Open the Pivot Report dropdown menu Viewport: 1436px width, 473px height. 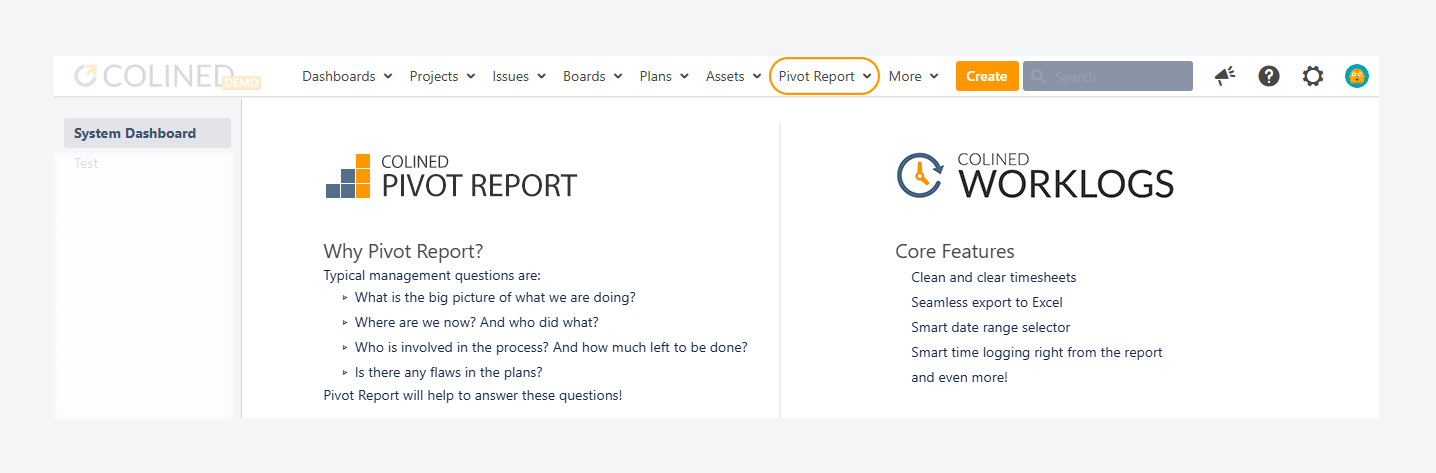tap(824, 76)
